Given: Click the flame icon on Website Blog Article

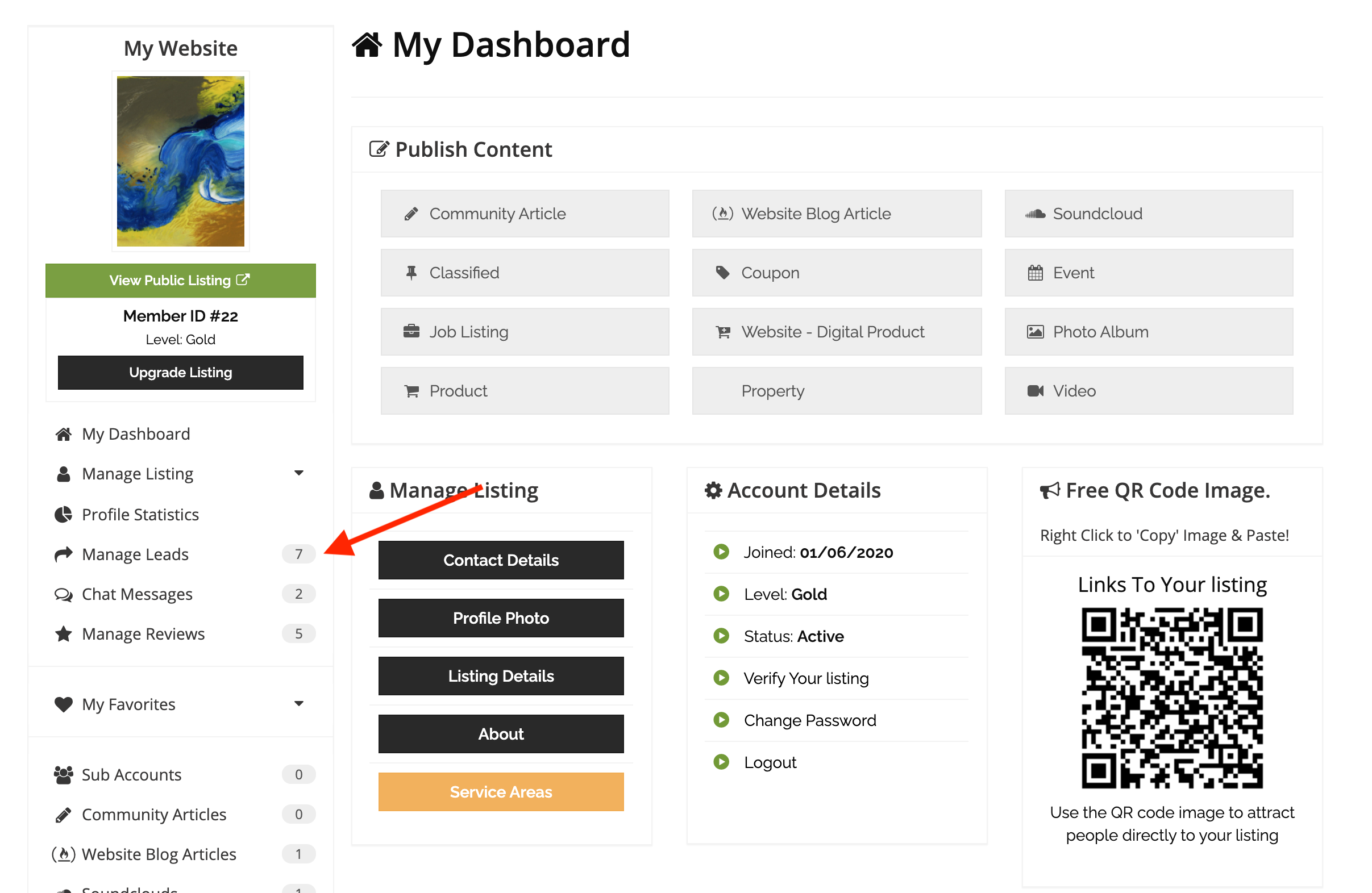Looking at the screenshot, I should coord(723,214).
